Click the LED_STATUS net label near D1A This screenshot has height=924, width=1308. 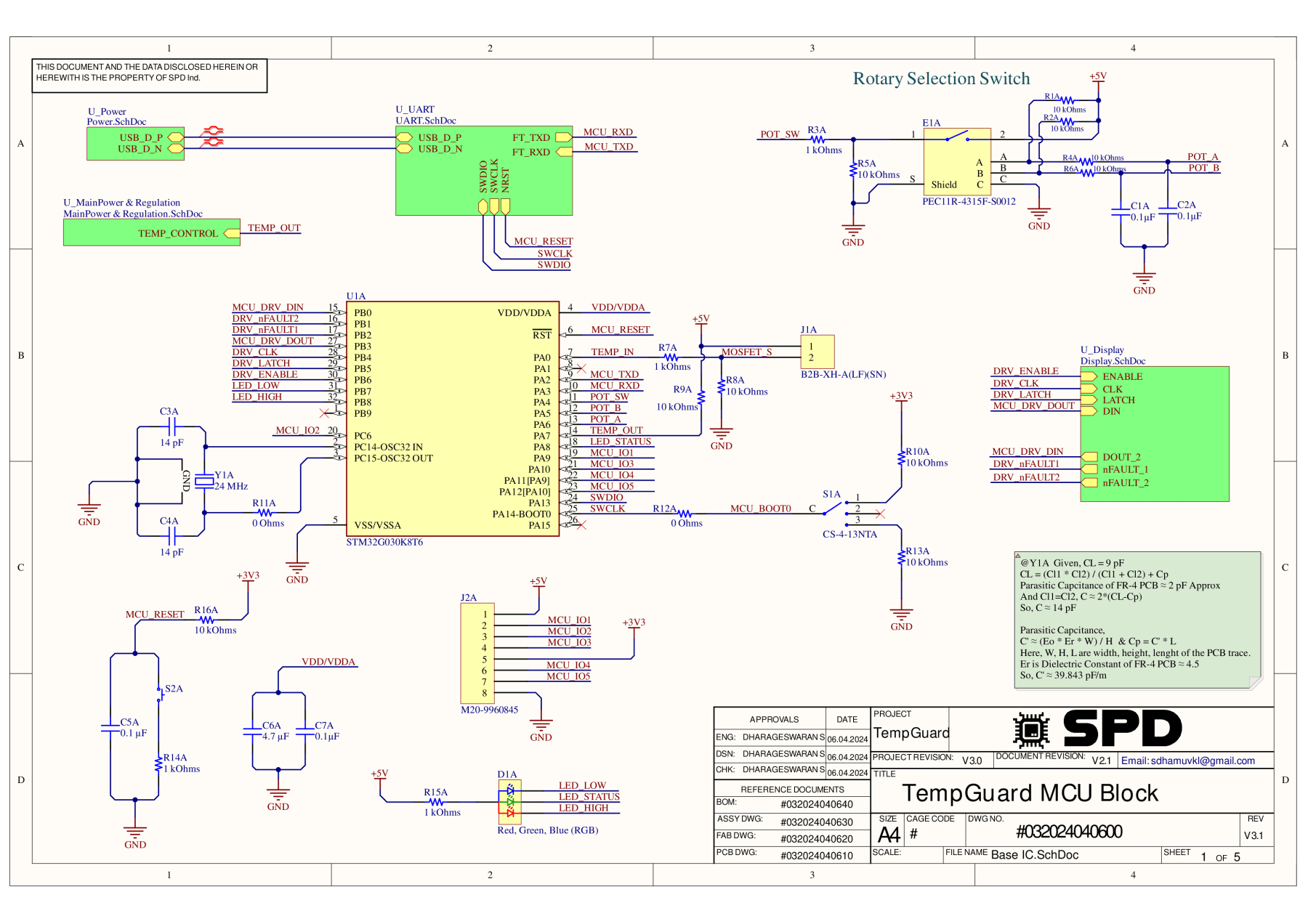(589, 797)
